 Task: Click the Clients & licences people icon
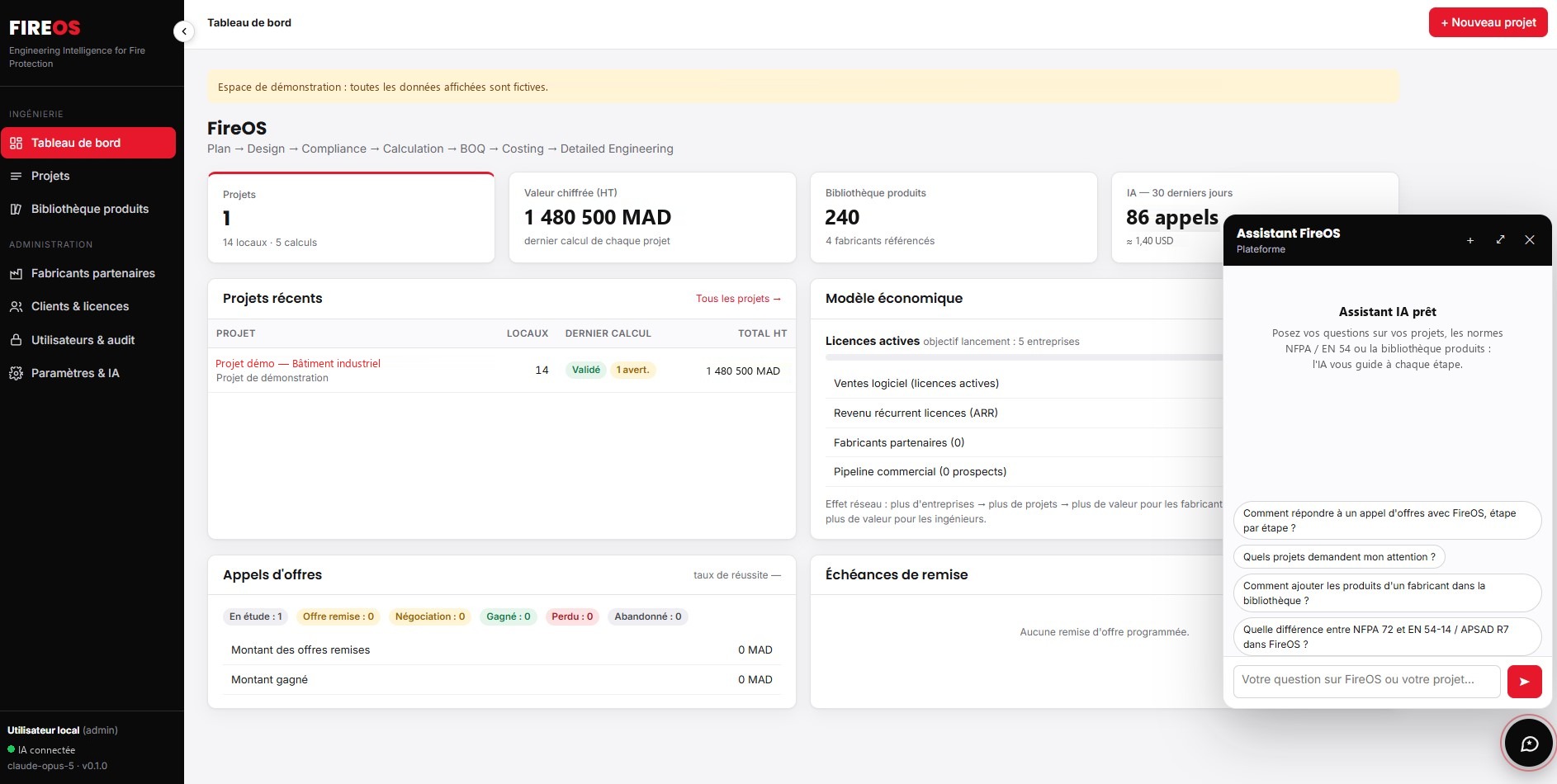[16, 306]
